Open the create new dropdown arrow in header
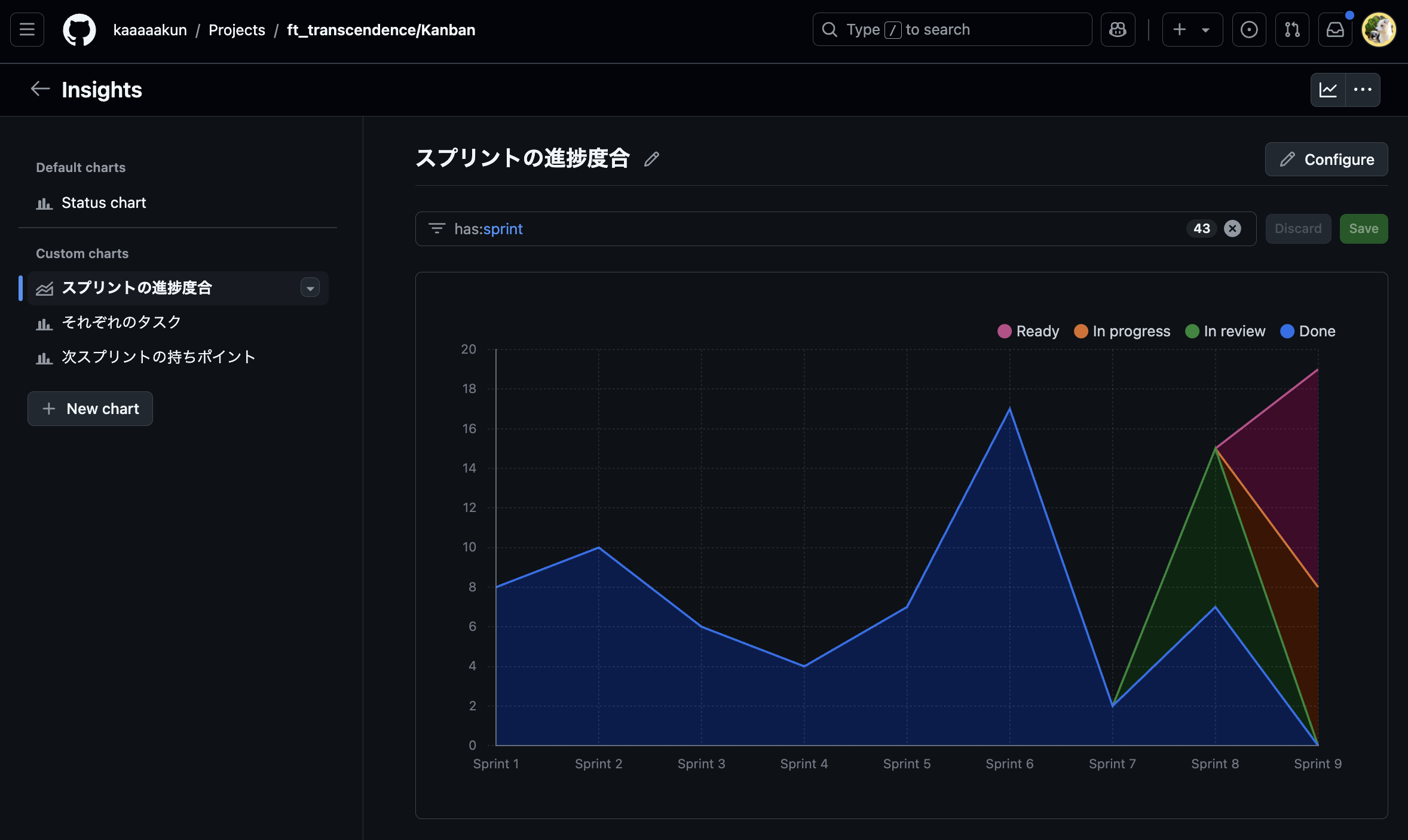This screenshot has height=840, width=1408. (1205, 29)
